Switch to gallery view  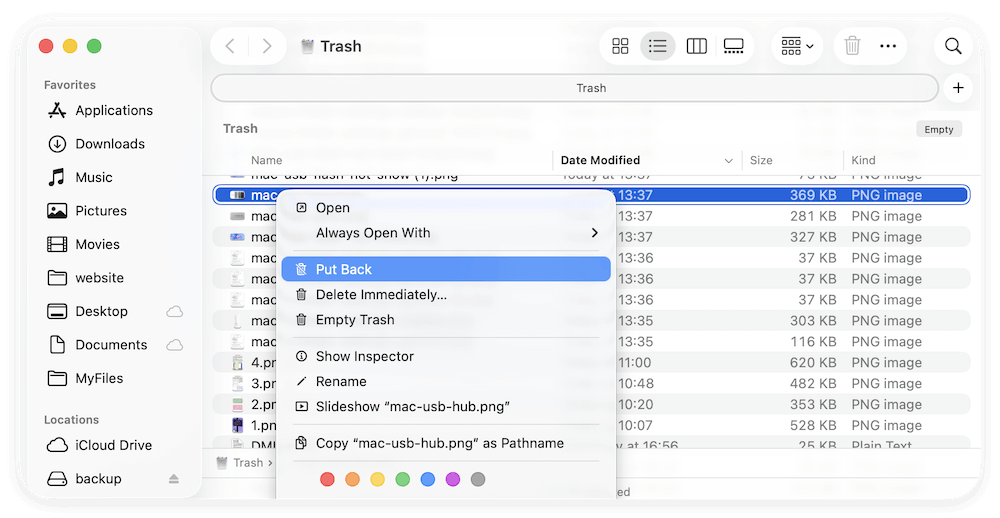[x=733, y=46]
